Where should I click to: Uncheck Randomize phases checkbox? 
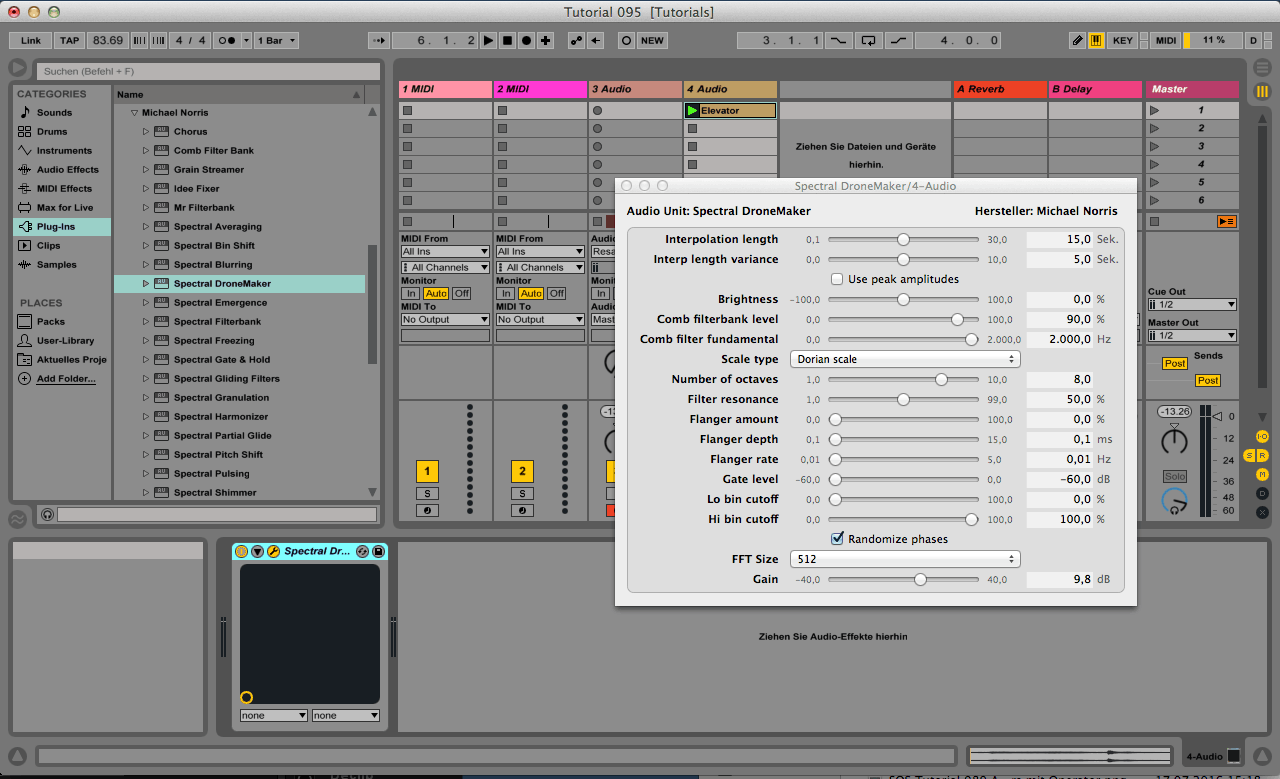(837, 539)
